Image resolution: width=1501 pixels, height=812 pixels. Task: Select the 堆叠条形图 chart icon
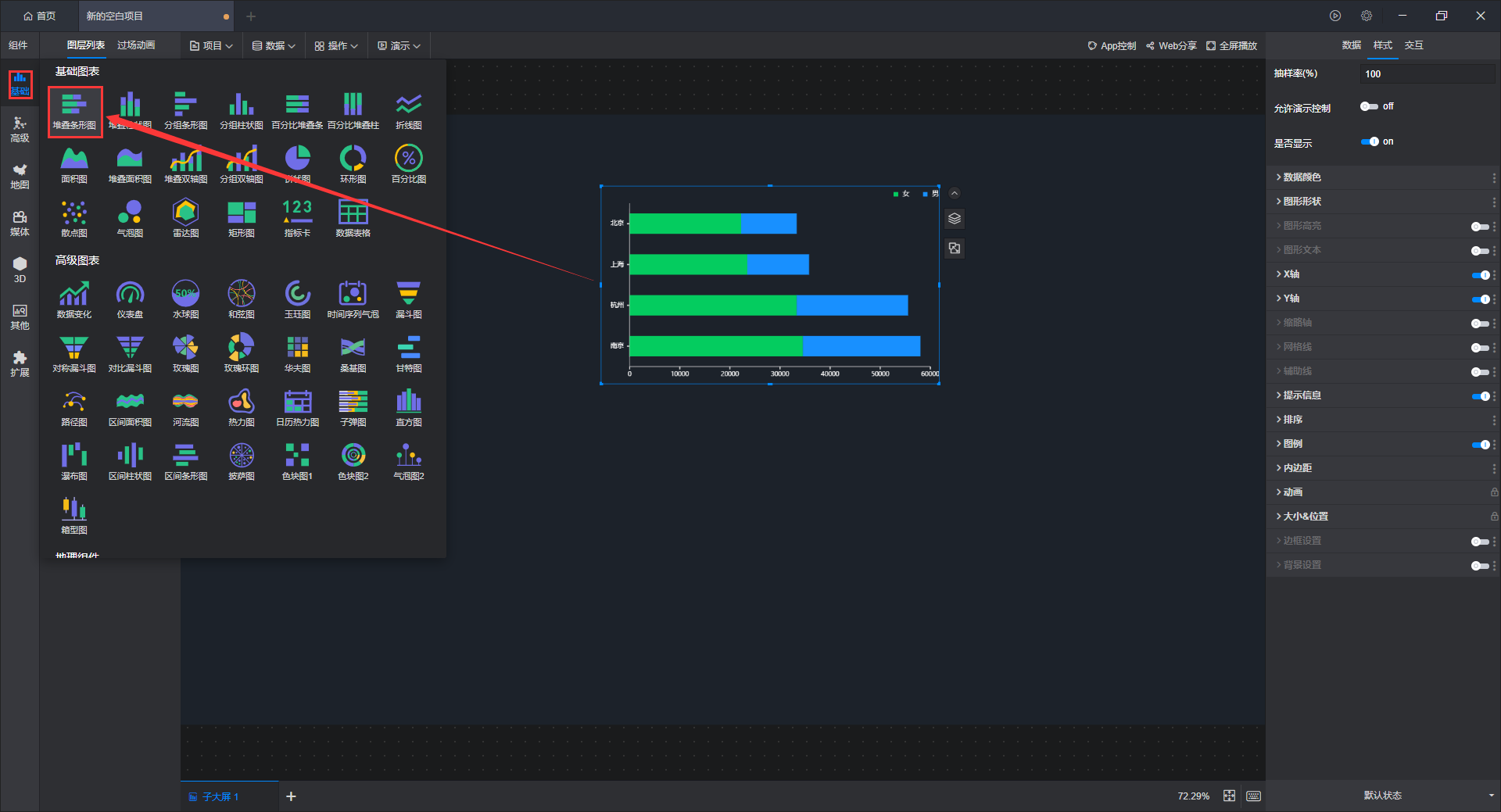[74, 111]
